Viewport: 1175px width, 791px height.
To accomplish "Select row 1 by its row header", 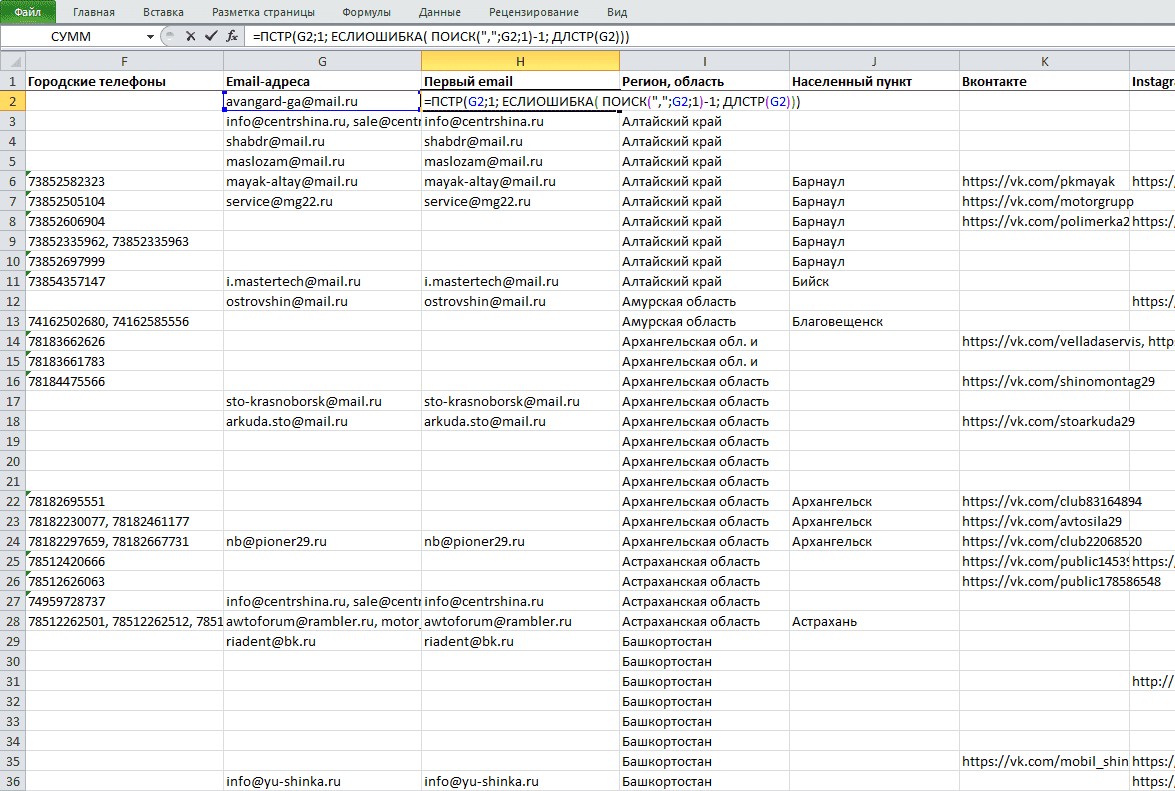I will point(13,81).
